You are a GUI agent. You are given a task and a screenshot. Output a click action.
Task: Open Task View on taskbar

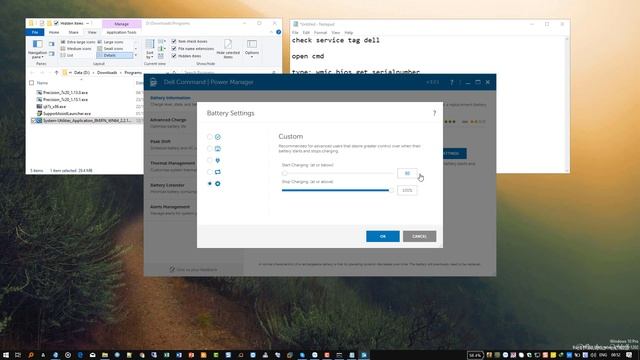[x=18, y=355]
